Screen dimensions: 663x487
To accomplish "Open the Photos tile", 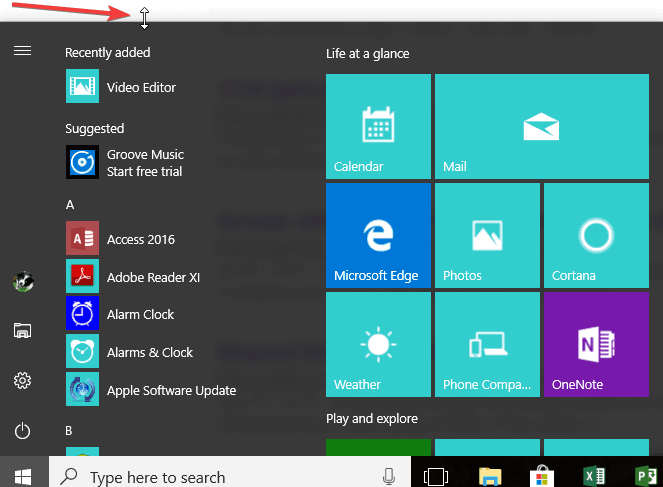I will pos(488,235).
